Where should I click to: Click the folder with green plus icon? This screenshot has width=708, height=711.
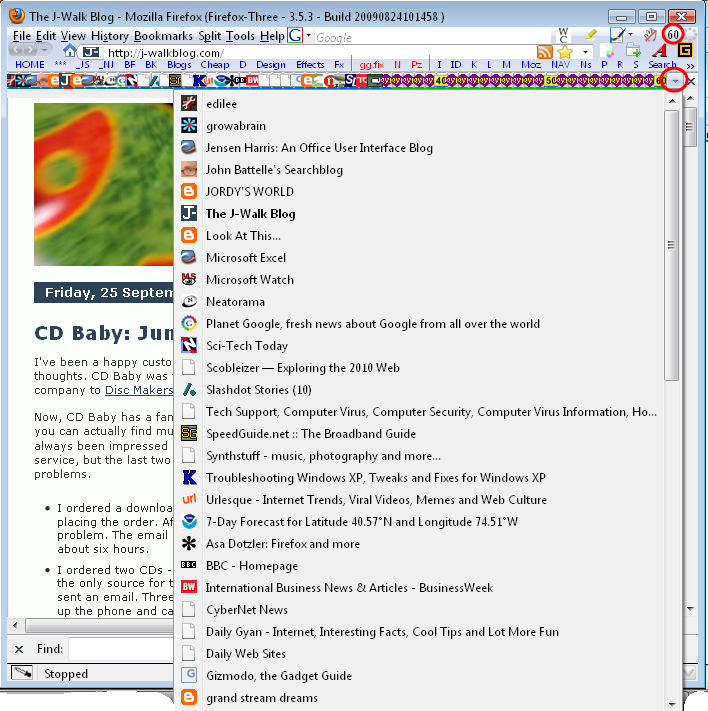(633, 51)
